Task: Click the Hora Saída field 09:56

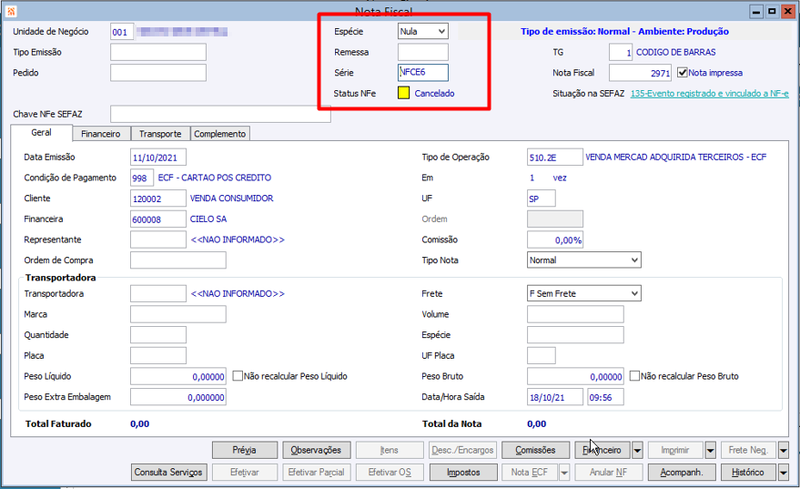Action: [x=605, y=397]
